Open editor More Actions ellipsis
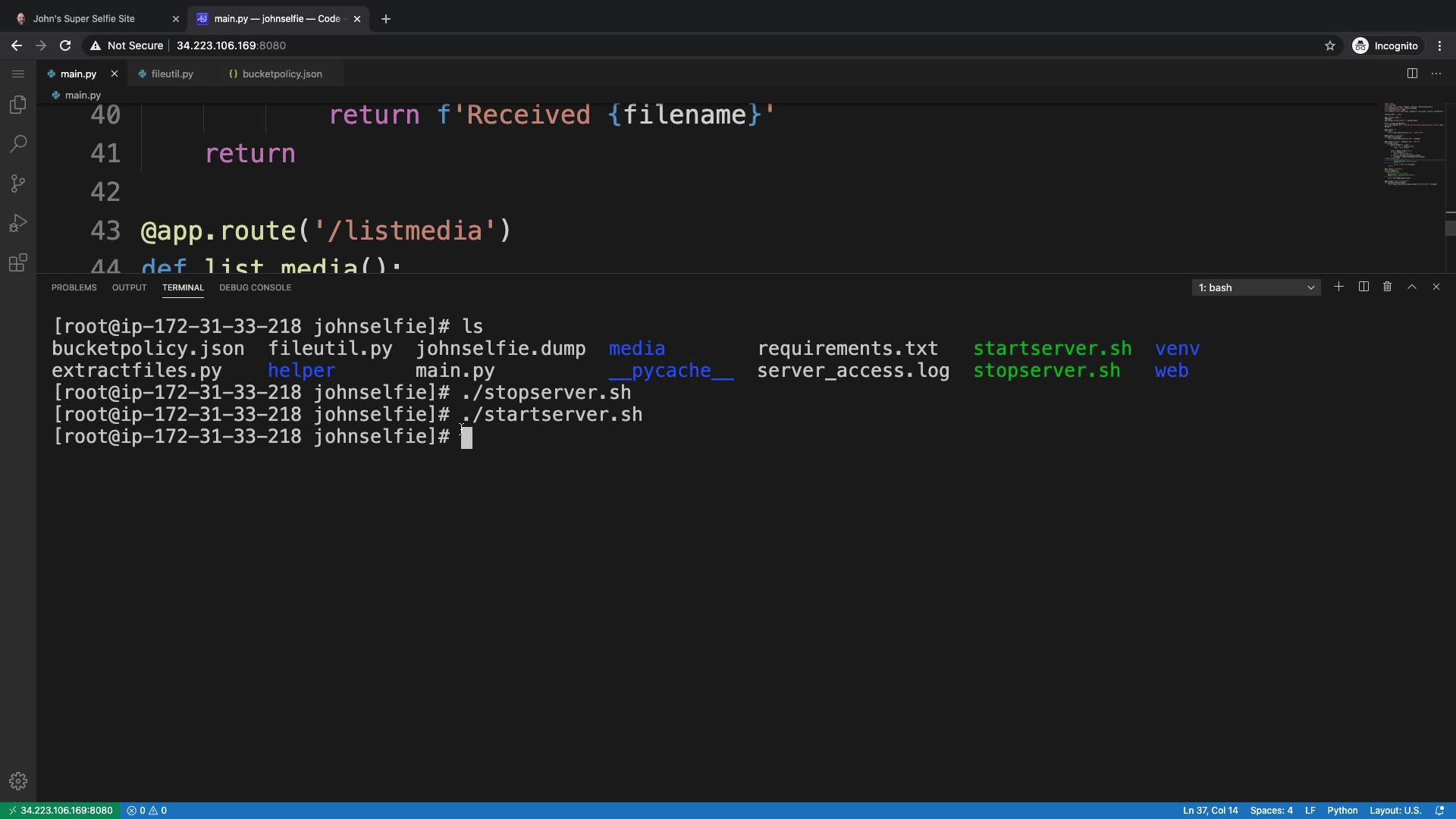The height and width of the screenshot is (819, 1456). point(1436,74)
